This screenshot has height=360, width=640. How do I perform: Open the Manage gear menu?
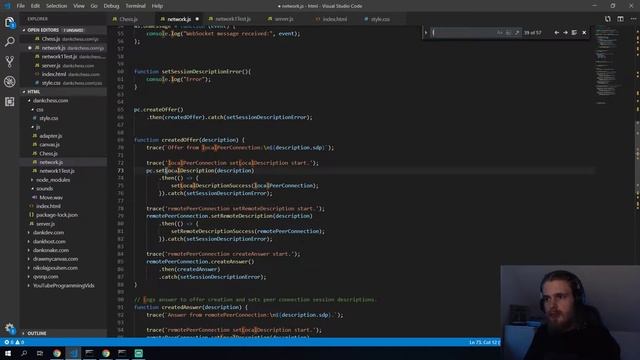[9, 328]
